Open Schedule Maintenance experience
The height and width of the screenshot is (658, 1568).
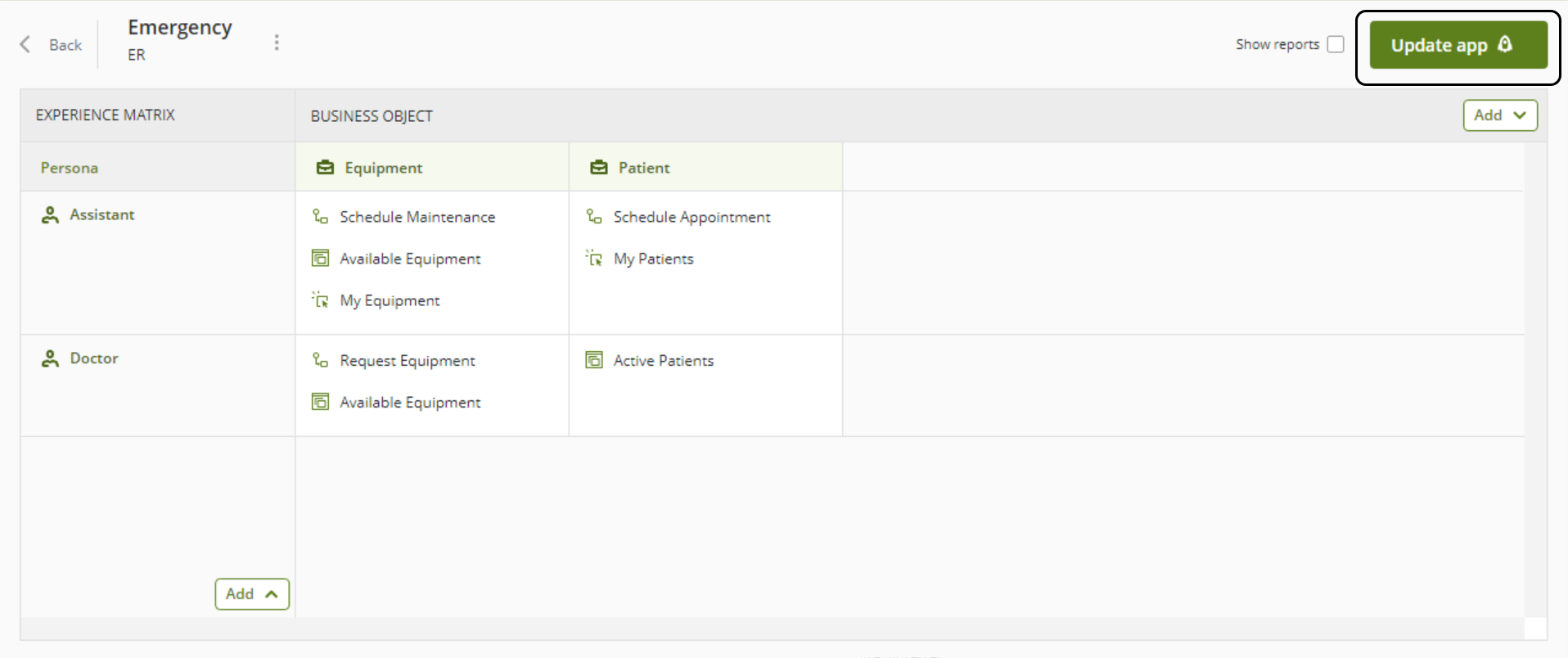pos(417,217)
